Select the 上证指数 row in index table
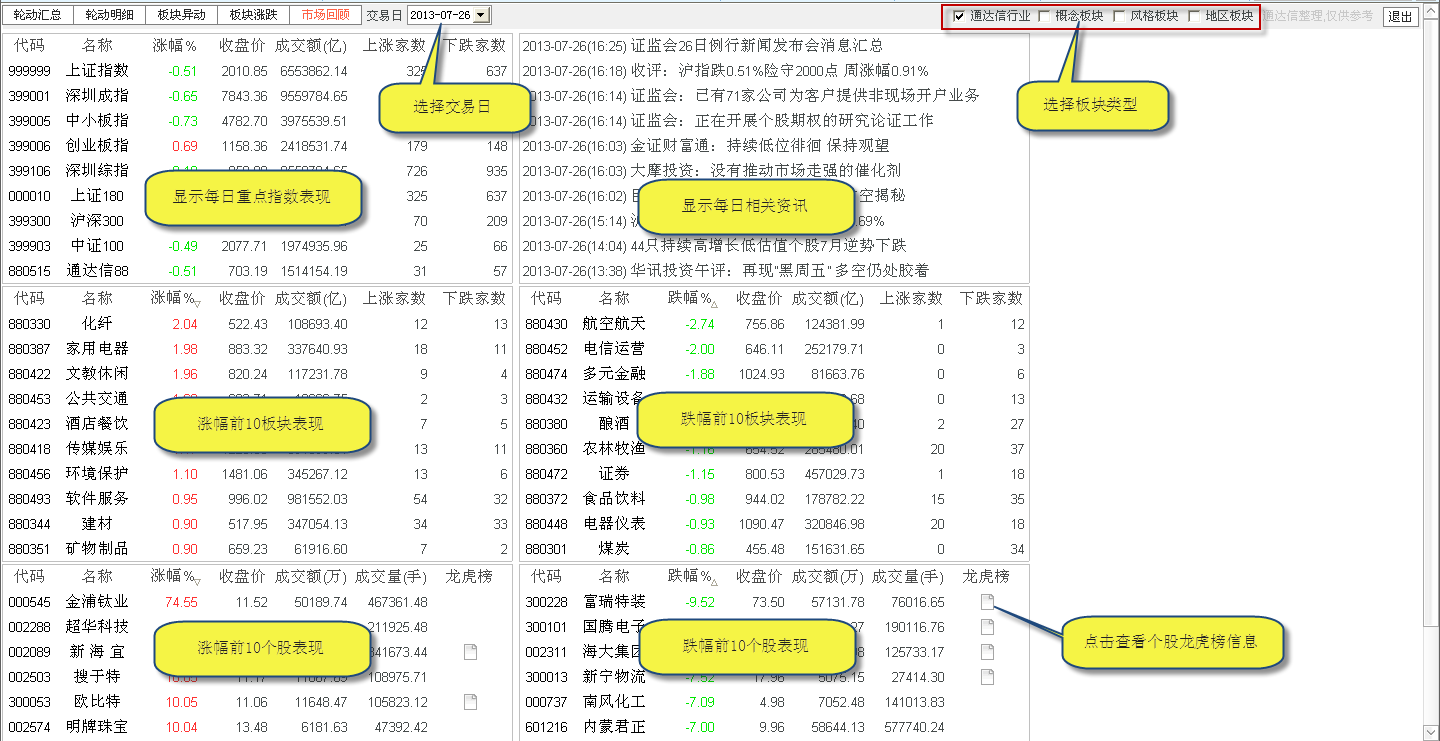The height and width of the screenshot is (741, 1440). point(97,71)
